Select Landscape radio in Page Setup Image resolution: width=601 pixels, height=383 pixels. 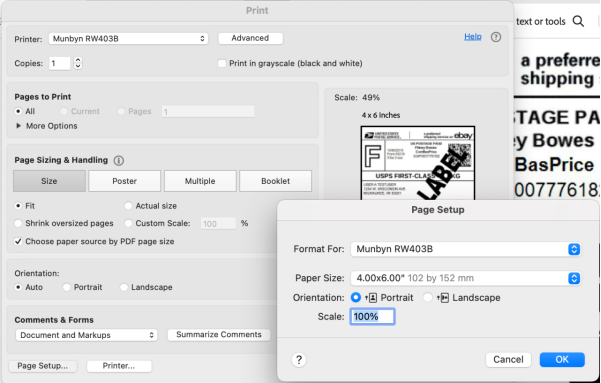tap(427, 298)
